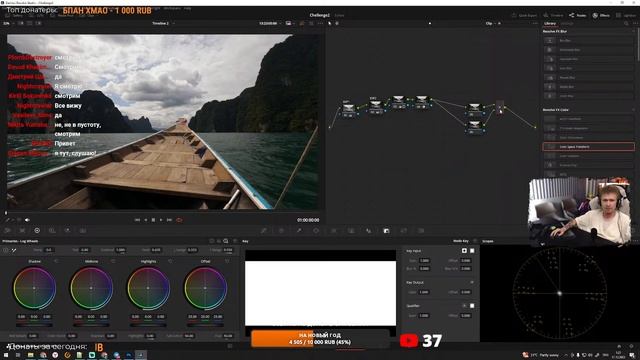Open the viewer zoom percentage dropdown
The image size is (640, 360).
8,24
